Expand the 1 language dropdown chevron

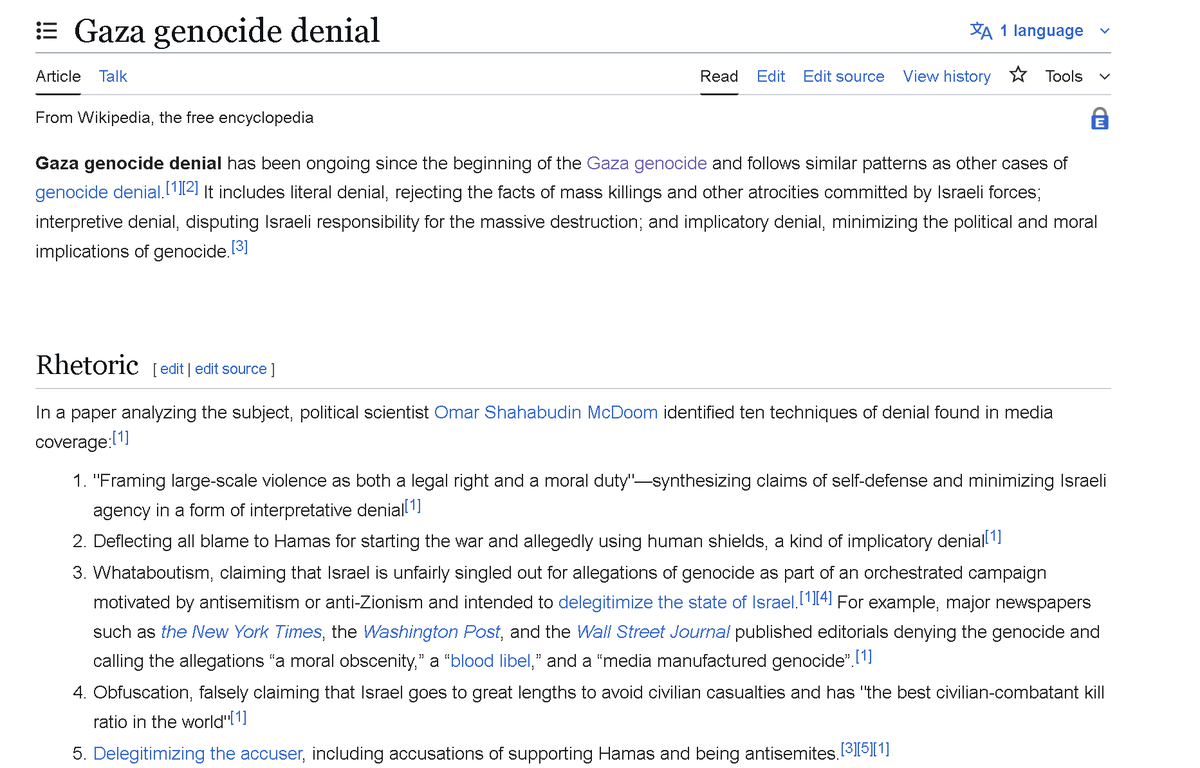[x=1105, y=31]
